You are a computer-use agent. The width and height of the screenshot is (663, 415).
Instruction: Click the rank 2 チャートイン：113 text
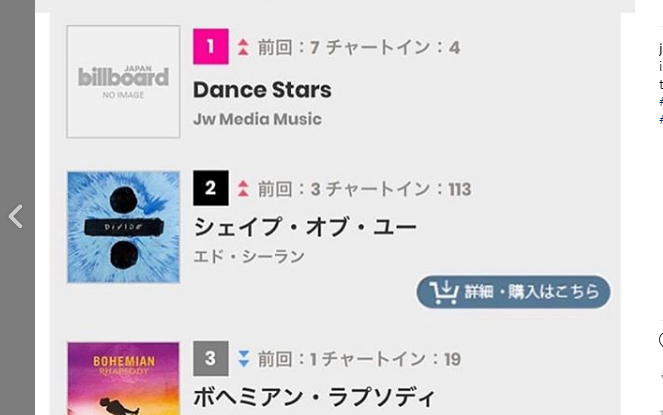coord(398,189)
